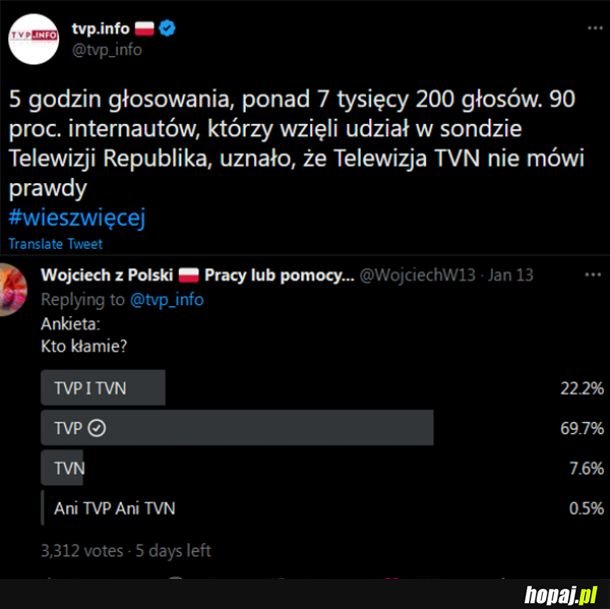The width and height of the screenshot is (610, 609).
Task: Click the @WojciechW13 handle
Action: pos(417,275)
